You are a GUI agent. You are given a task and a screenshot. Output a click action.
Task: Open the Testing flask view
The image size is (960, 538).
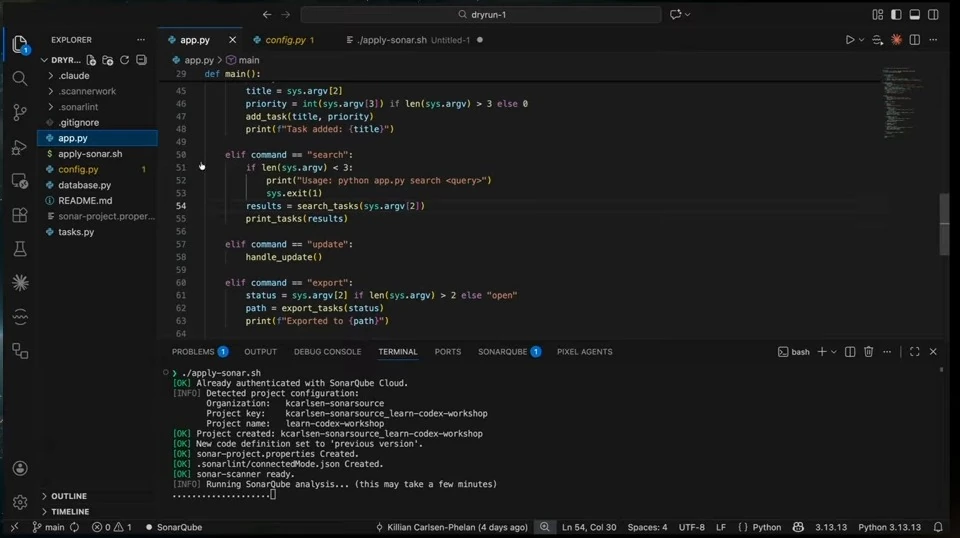20,248
